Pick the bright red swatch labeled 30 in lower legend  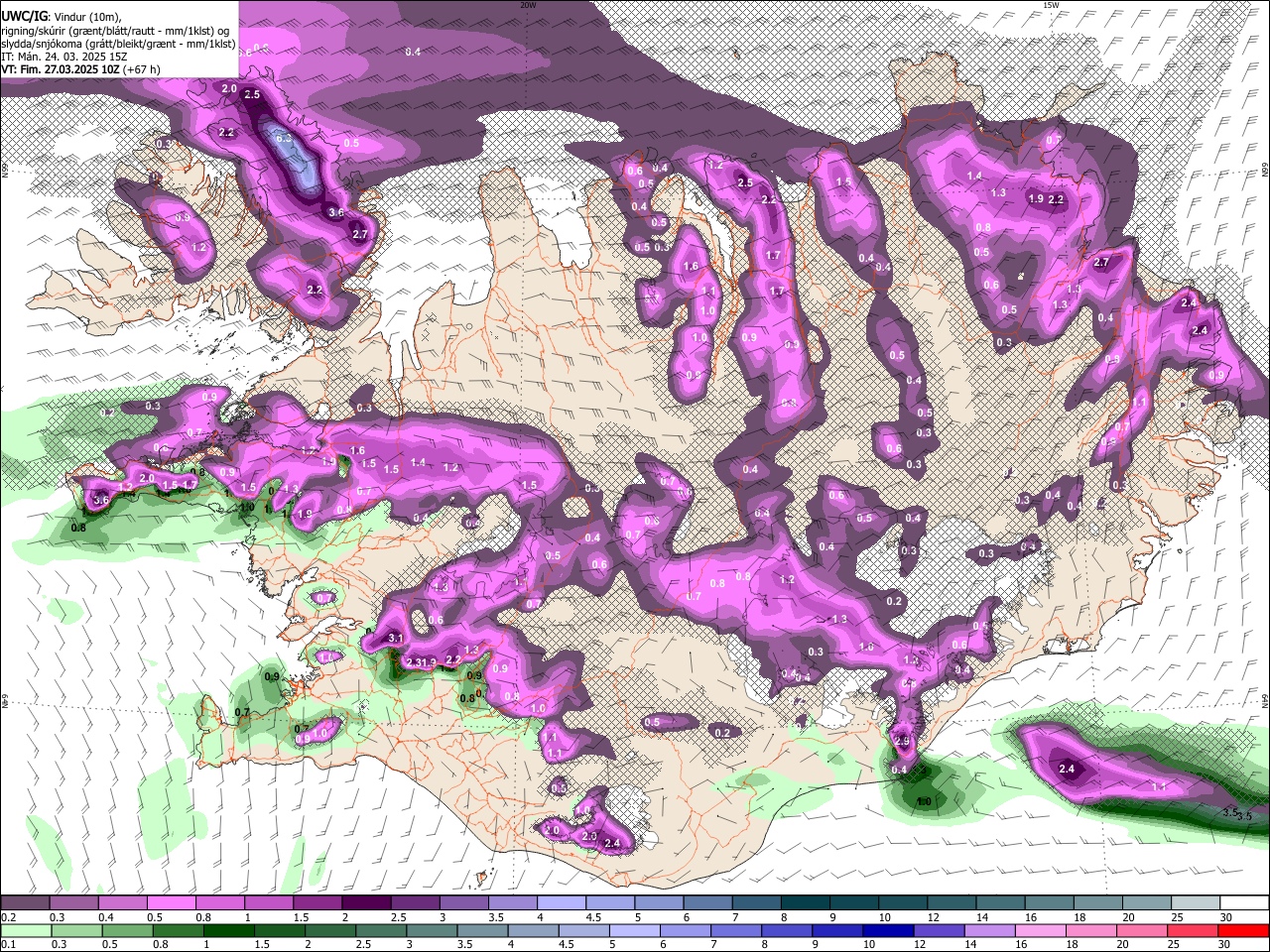(1244, 930)
